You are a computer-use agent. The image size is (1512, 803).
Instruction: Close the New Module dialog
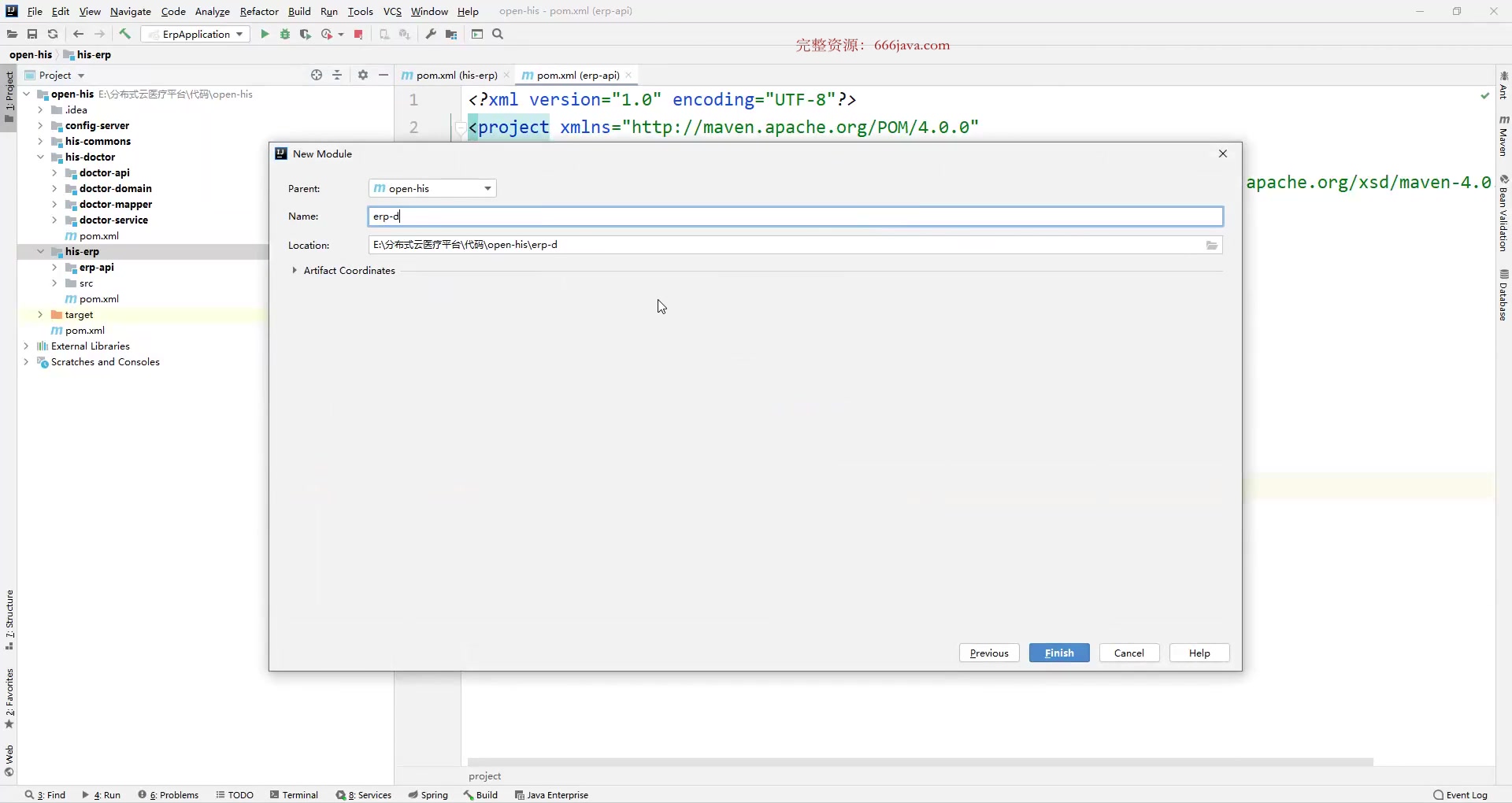(1223, 154)
